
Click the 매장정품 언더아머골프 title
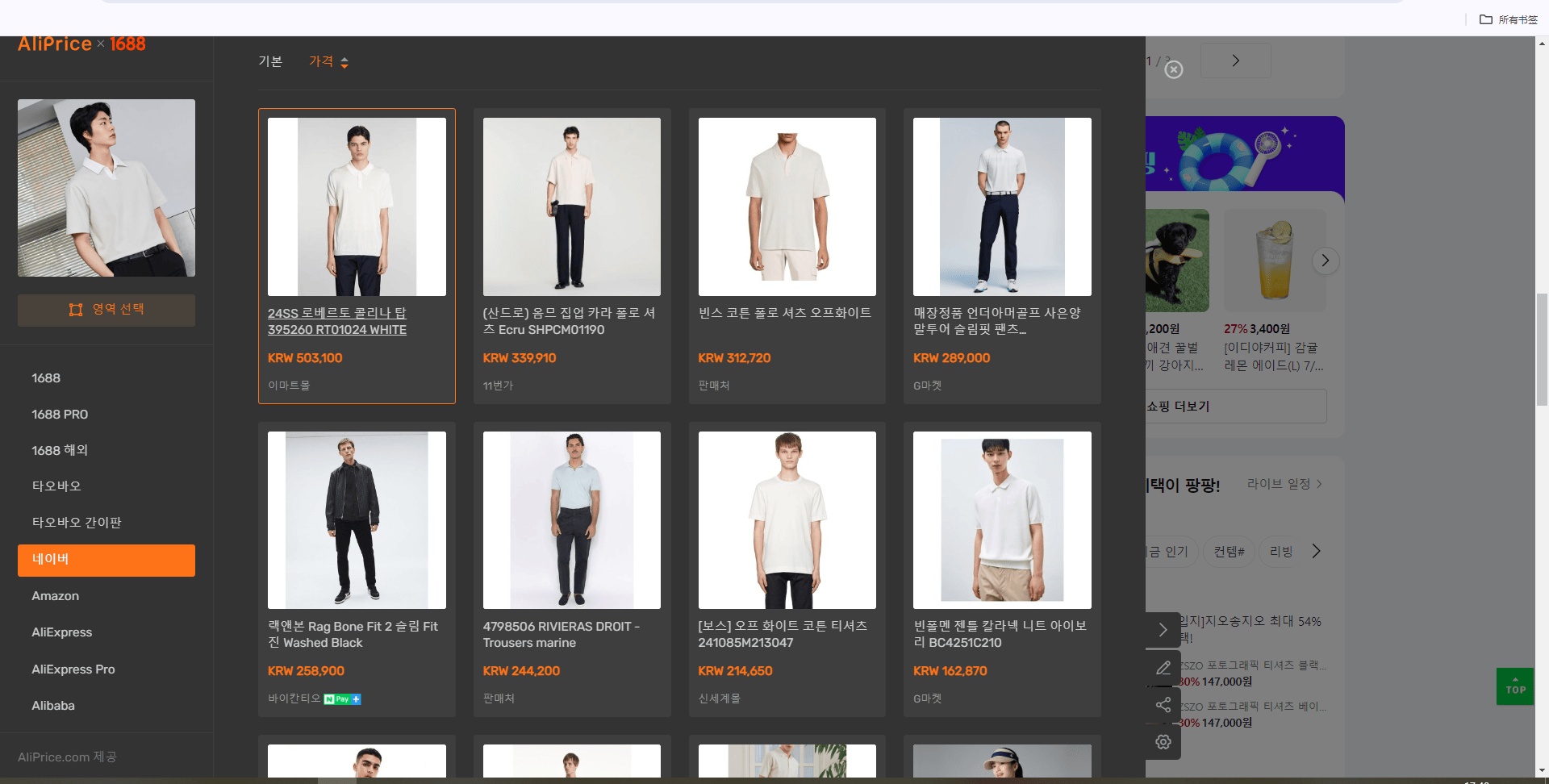click(x=997, y=321)
